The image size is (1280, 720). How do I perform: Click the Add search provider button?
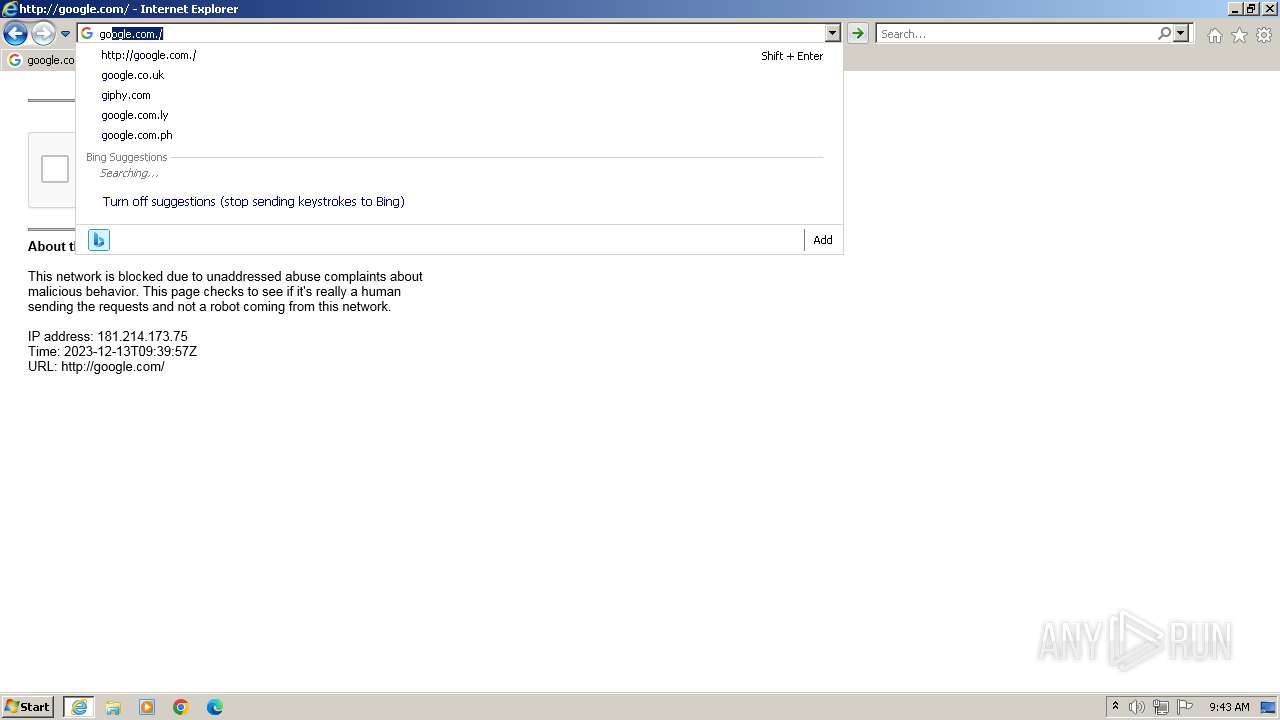coord(823,240)
